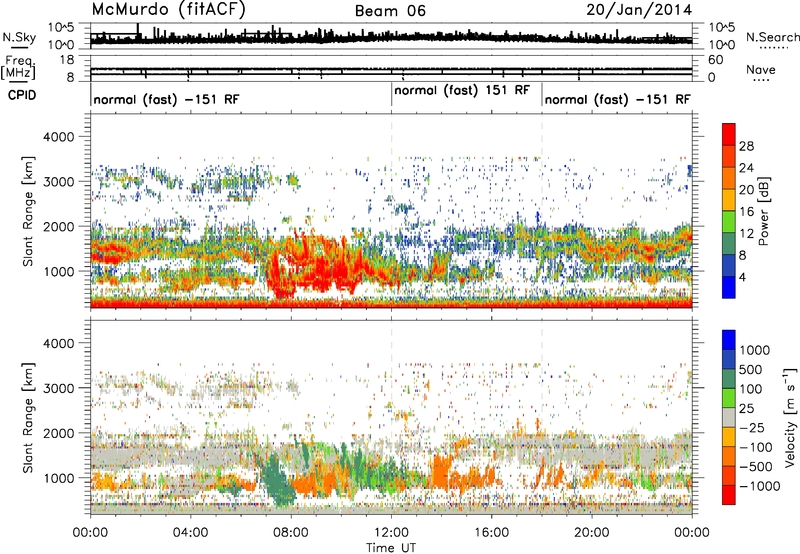Click the '2000' tick on velocity panel
Image resolution: width=800 pixels, height=554 pixels.
(58, 433)
